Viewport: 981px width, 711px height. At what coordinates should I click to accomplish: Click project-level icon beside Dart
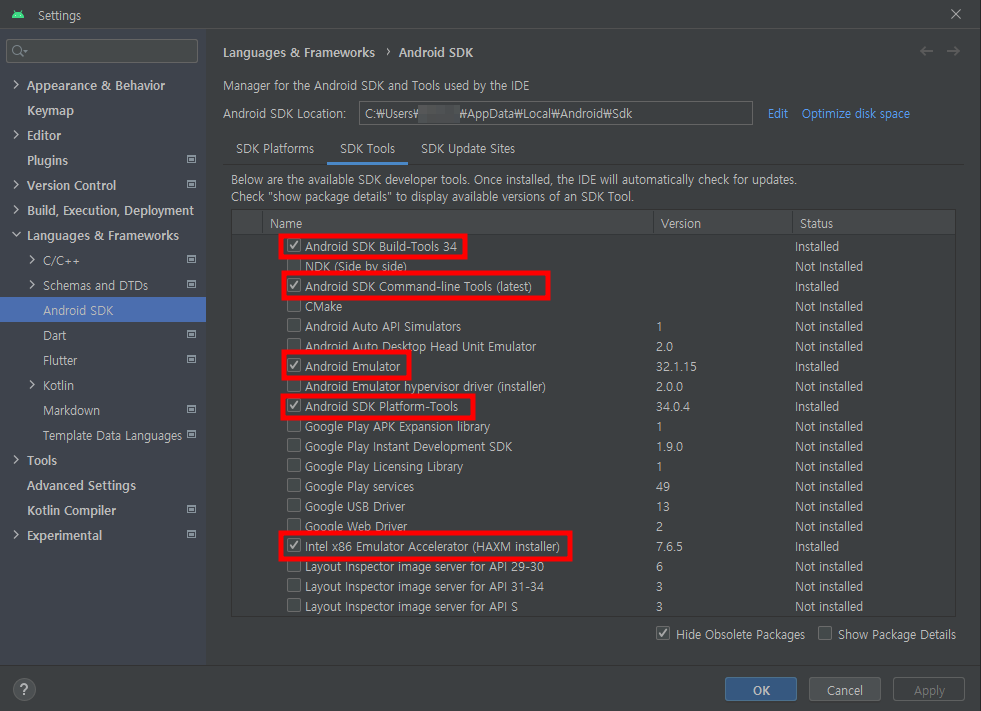pos(191,335)
